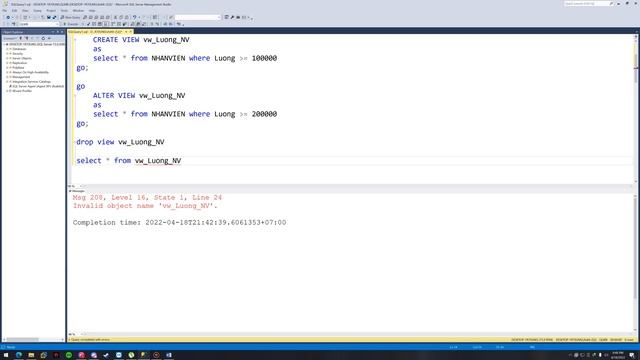Click 'select * from vw_Luong_NV' line

[129, 160]
